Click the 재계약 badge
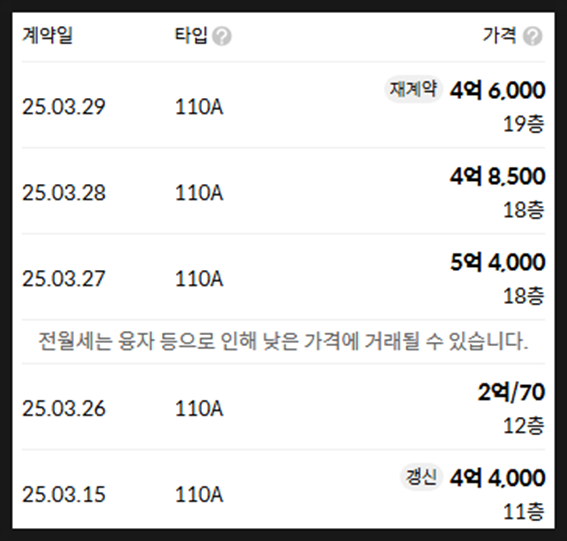This screenshot has height=541, width=567. (x=413, y=89)
